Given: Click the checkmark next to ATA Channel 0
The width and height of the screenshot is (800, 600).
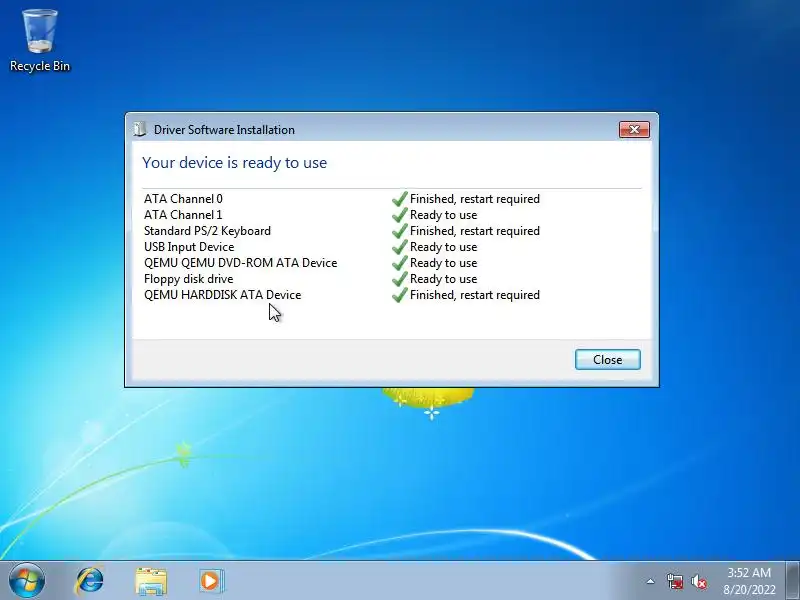Looking at the screenshot, I should coord(399,198).
